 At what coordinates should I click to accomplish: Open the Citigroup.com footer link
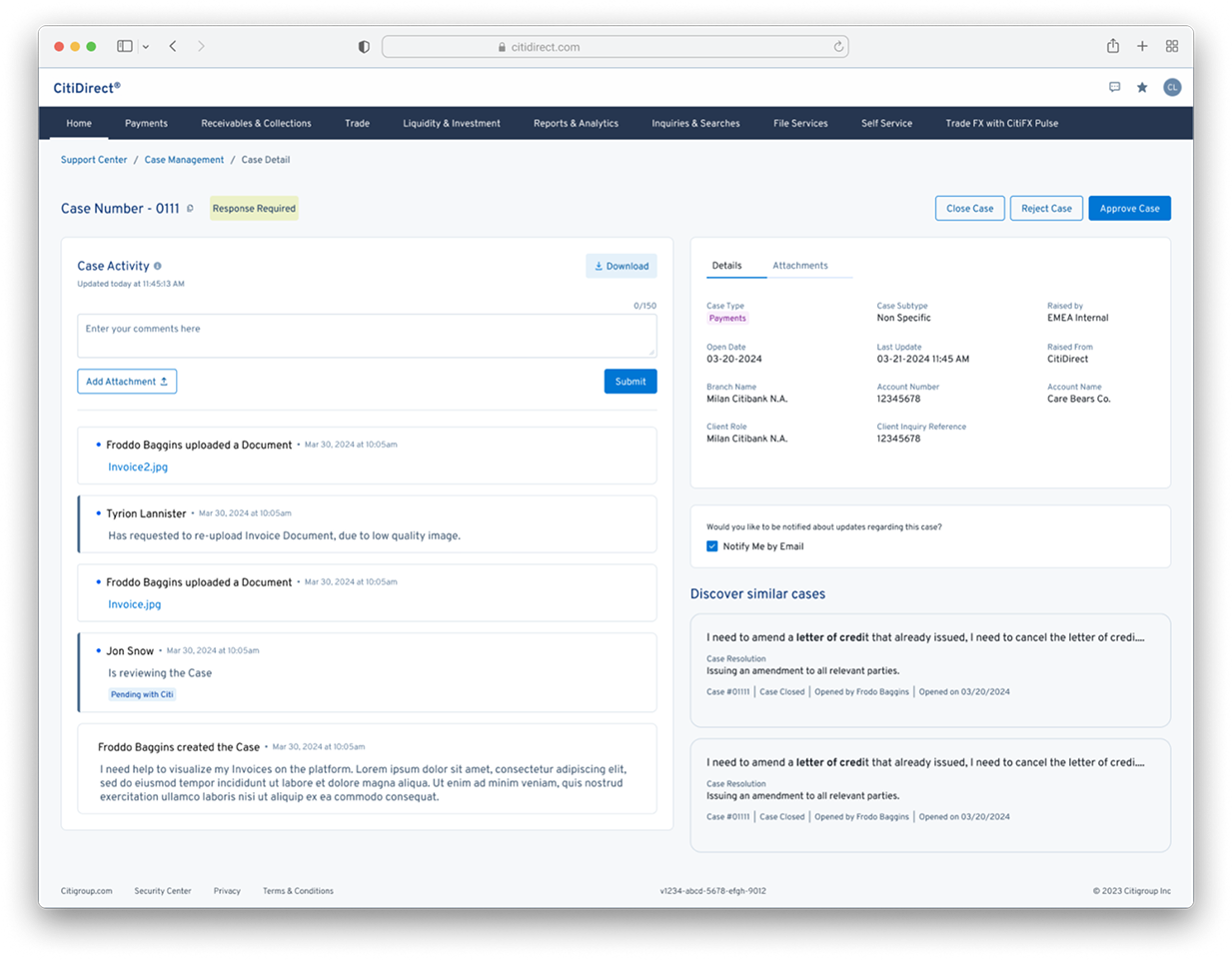pos(86,891)
